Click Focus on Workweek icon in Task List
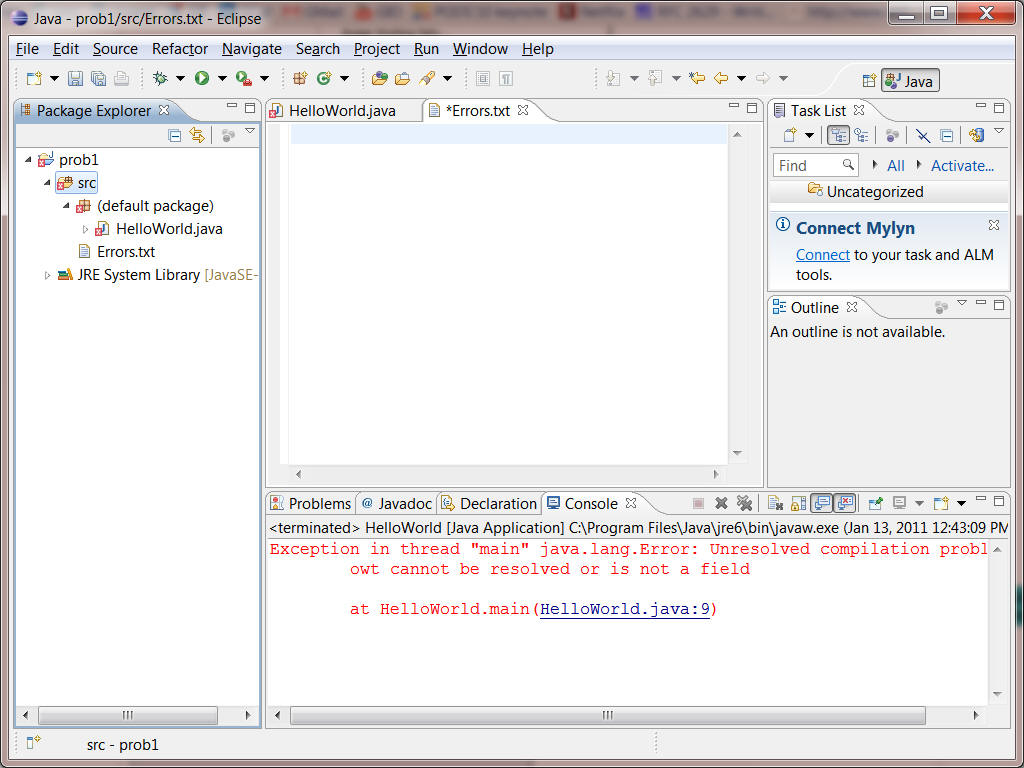Screen dimensions: 1024x768 892,135
